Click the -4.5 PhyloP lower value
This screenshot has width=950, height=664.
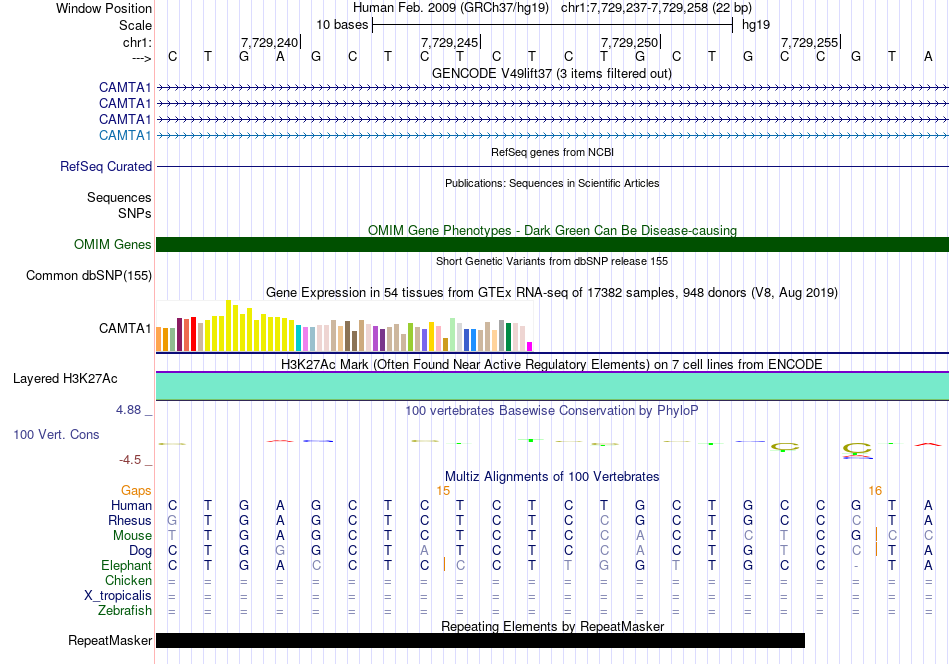(130, 460)
